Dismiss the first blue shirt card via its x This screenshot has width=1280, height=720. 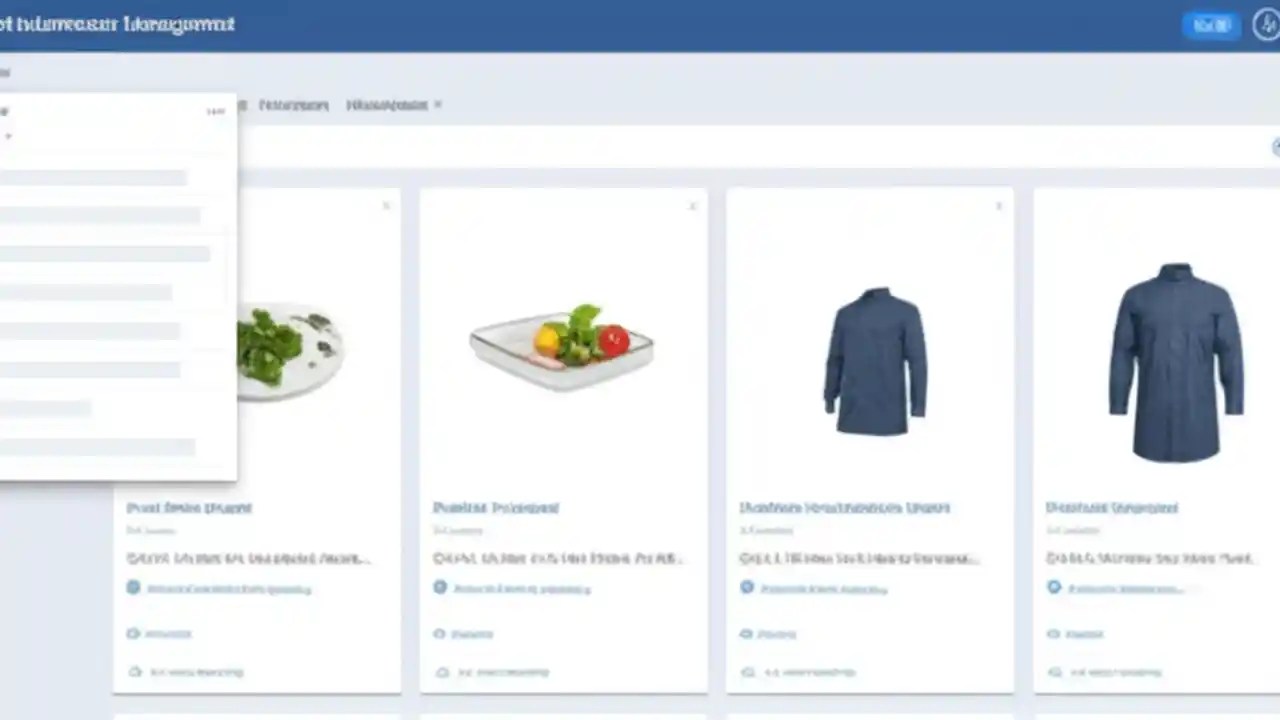[998, 206]
